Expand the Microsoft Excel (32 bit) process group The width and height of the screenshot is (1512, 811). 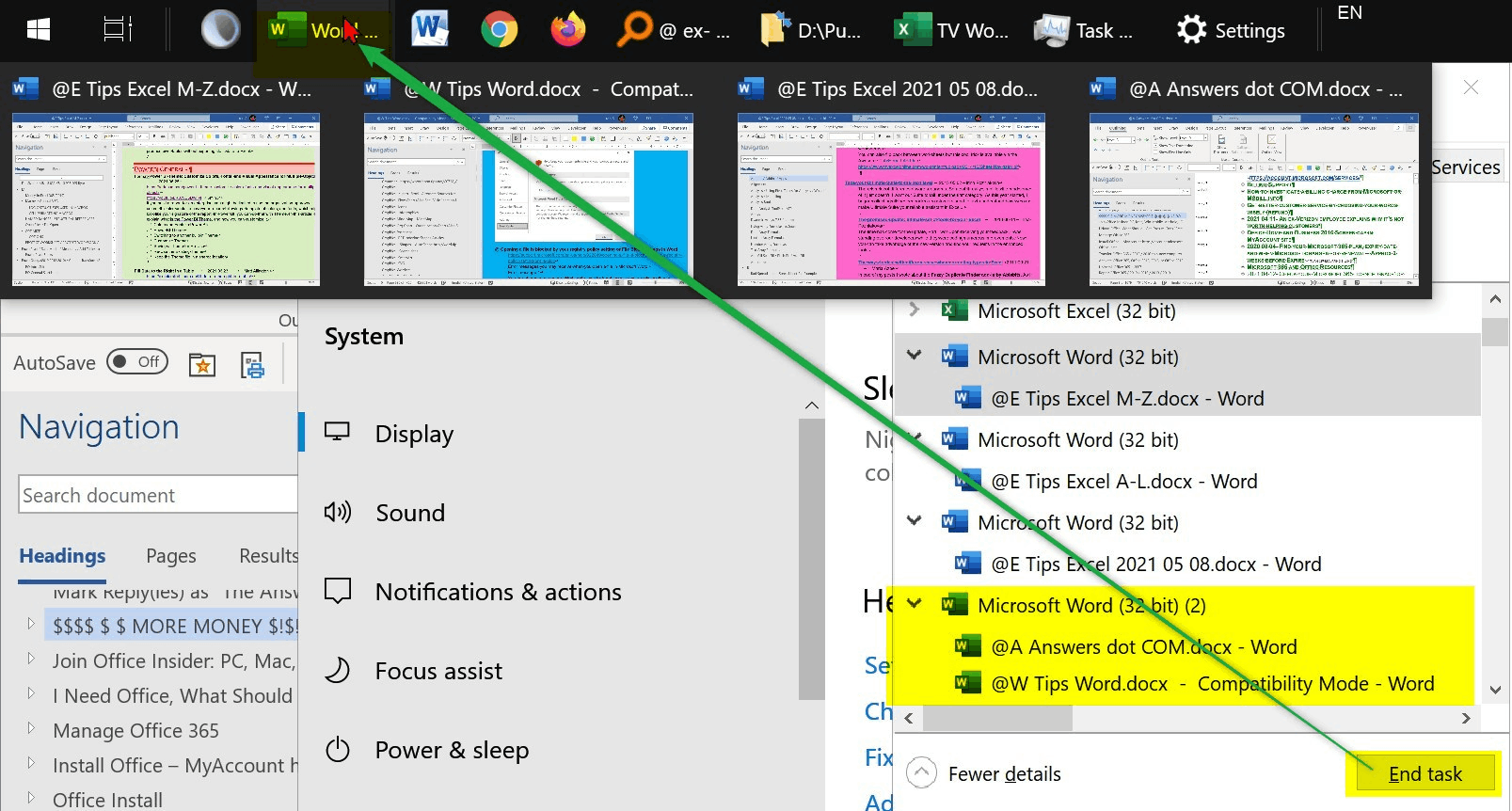914,310
